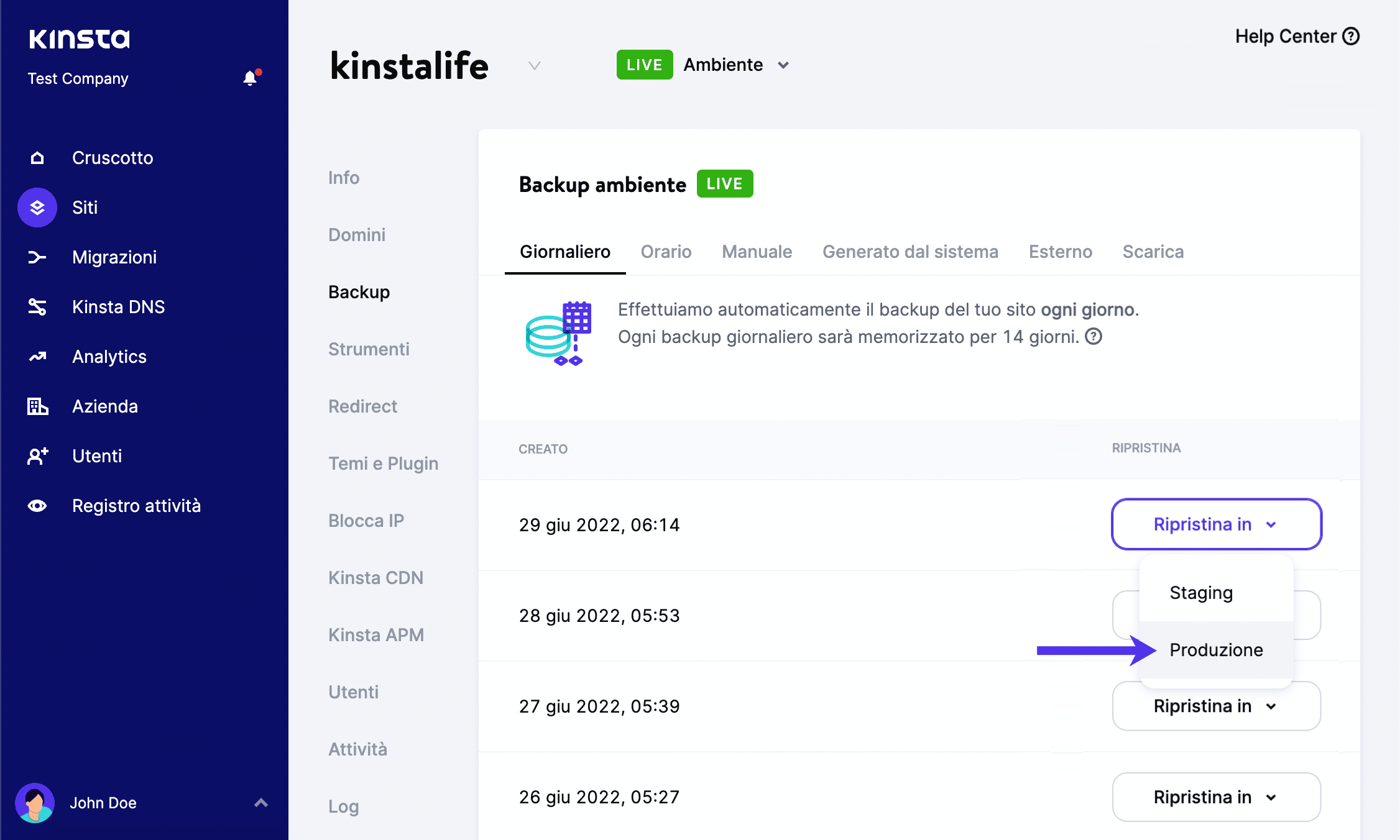This screenshot has height=840, width=1400.
Task: Click backup date 29 giu 2022, 06:14
Action: pos(599,525)
